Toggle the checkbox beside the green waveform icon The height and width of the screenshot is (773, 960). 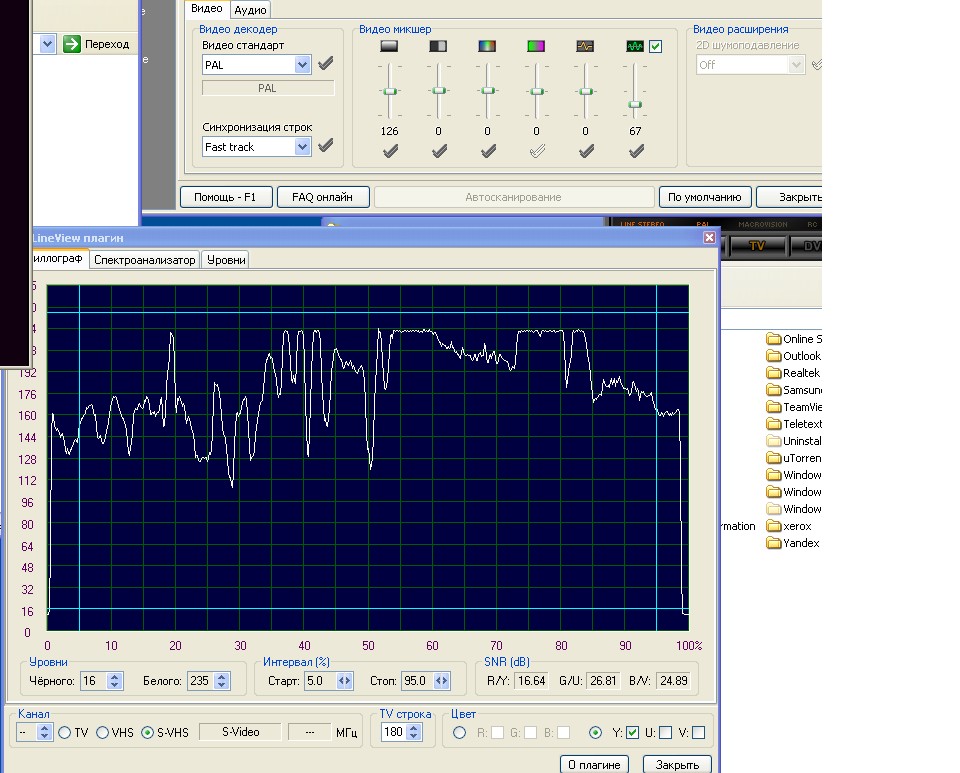(655, 46)
